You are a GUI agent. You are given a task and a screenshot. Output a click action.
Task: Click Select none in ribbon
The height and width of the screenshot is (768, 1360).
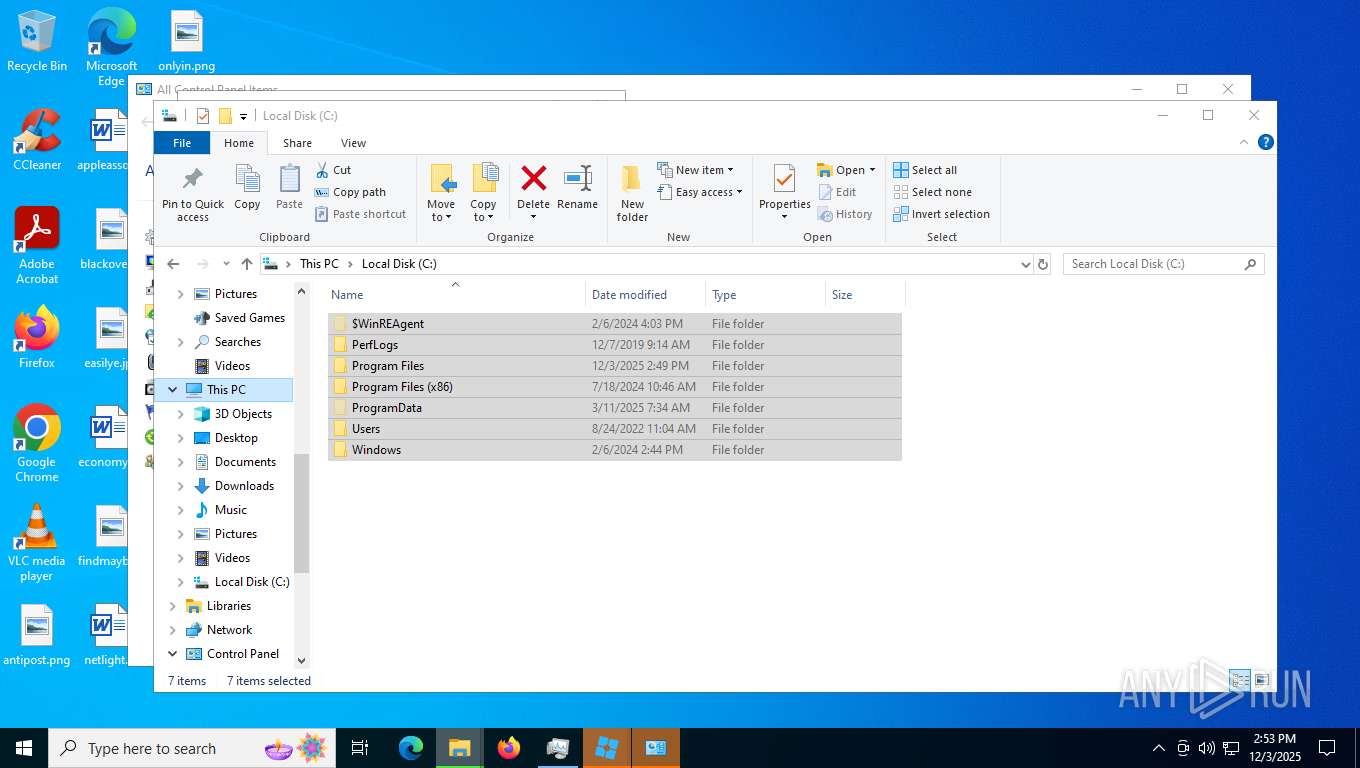click(932, 192)
